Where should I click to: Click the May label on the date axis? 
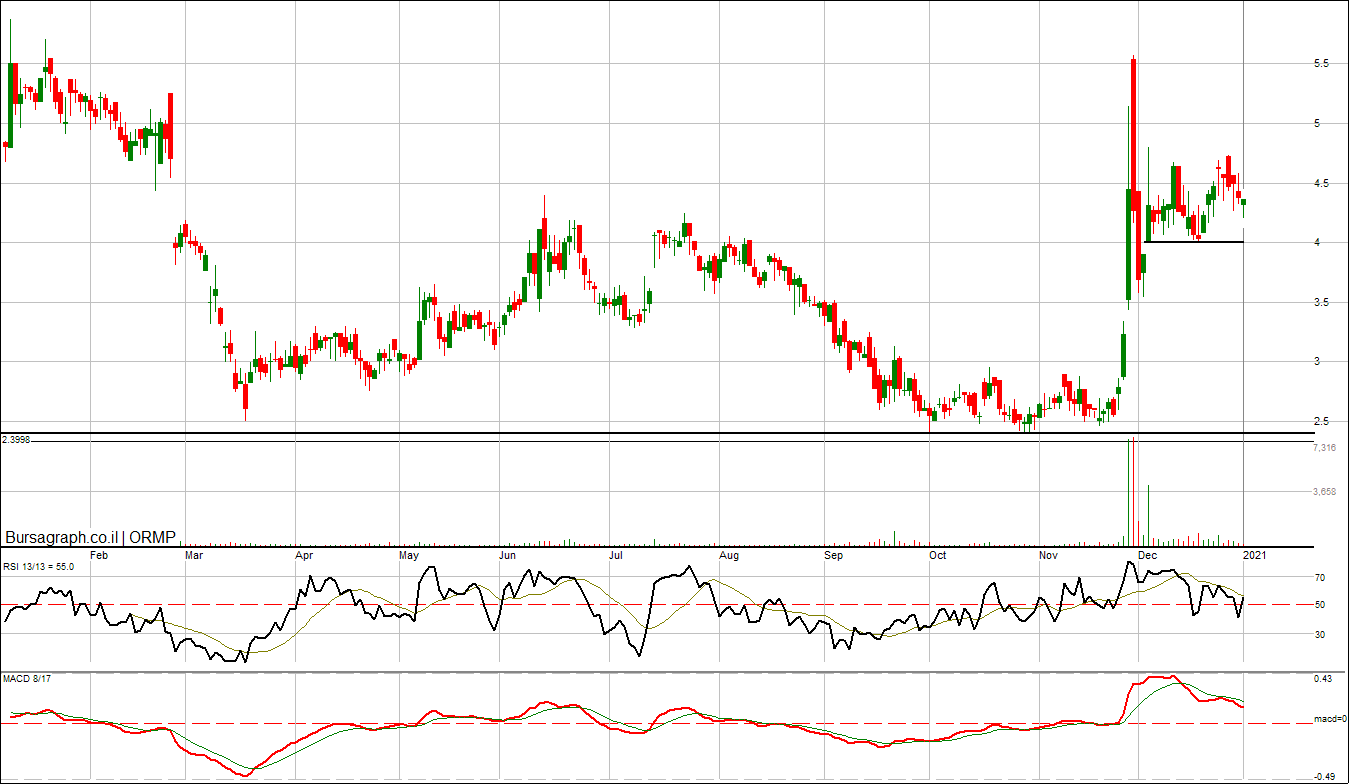pyautogui.click(x=408, y=553)
